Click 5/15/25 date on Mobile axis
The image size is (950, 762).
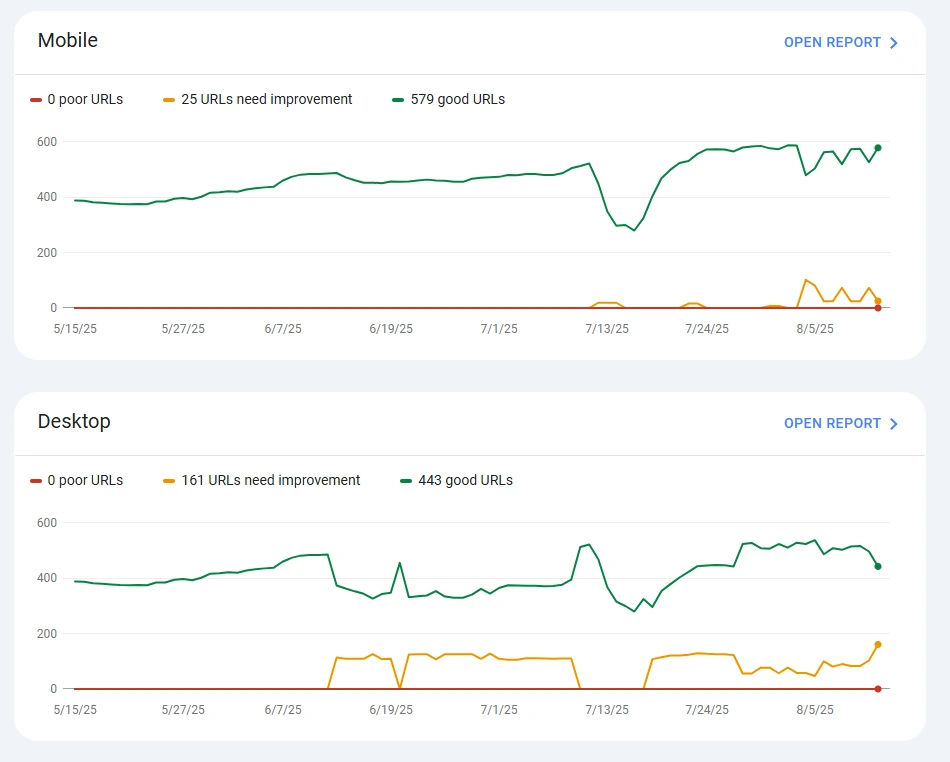point(75,329)
